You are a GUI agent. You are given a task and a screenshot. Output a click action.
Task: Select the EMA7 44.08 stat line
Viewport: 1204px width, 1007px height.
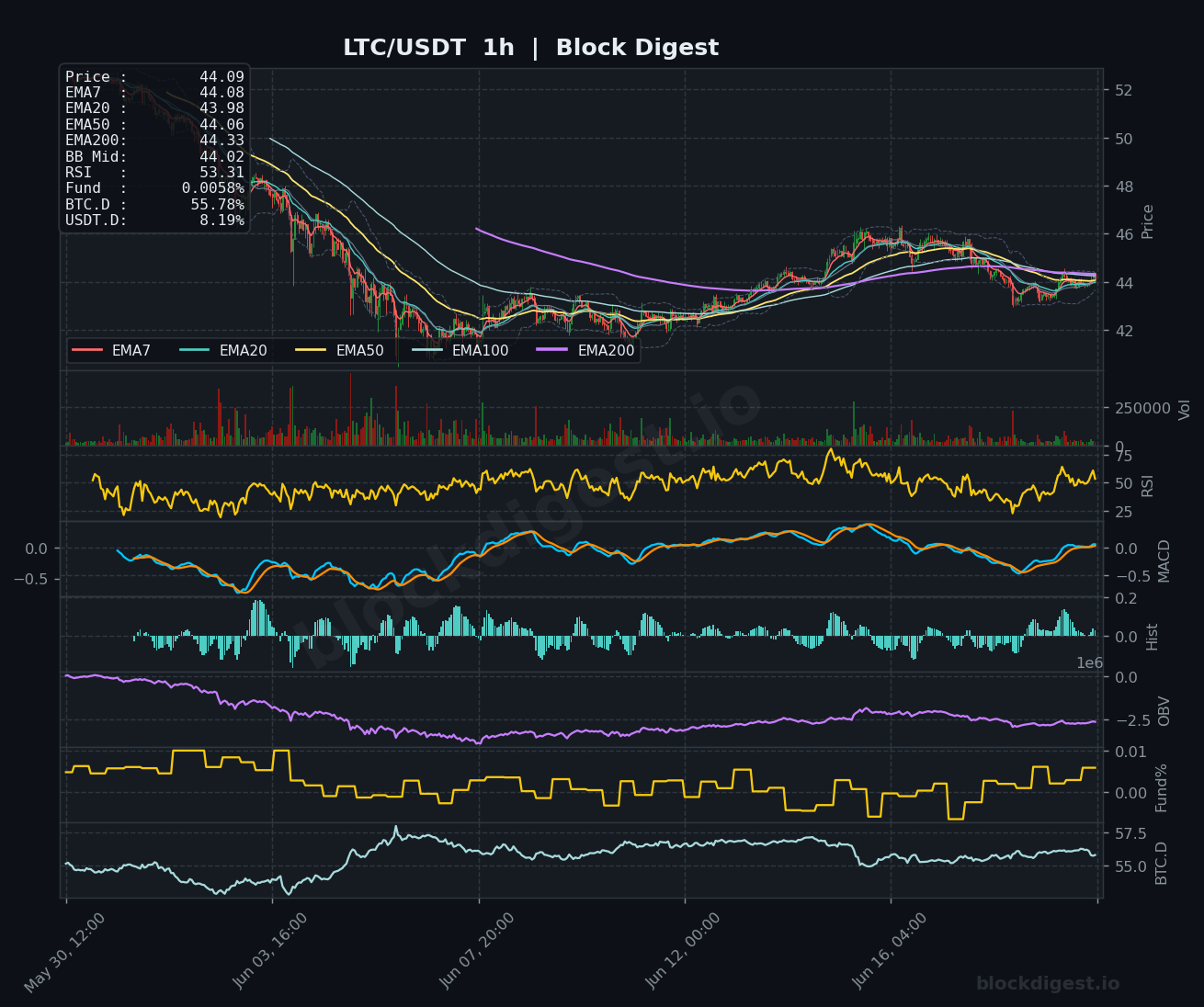pyautogui.click(x=154, y=93)
